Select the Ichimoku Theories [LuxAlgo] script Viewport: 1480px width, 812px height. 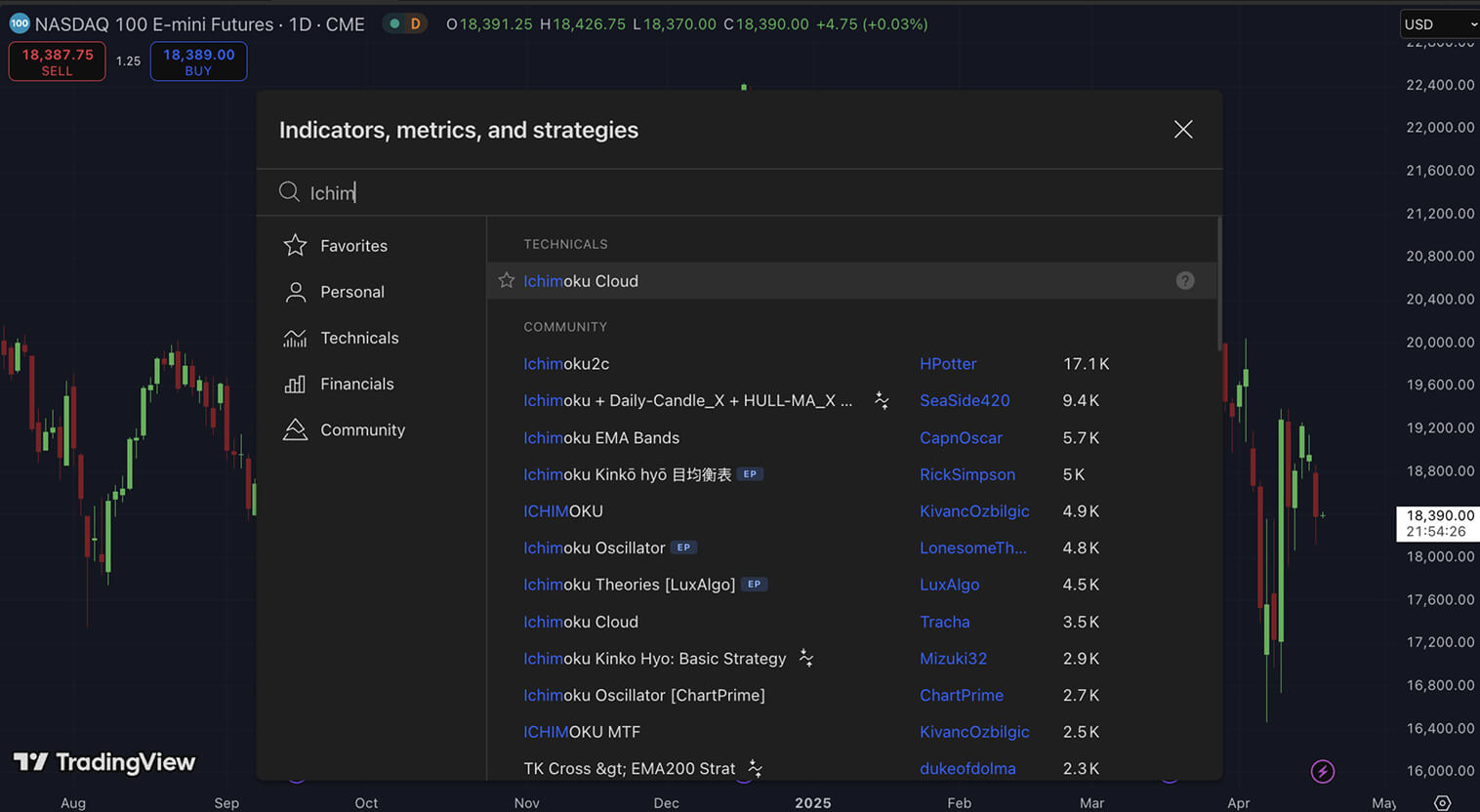tap(629, 585)
